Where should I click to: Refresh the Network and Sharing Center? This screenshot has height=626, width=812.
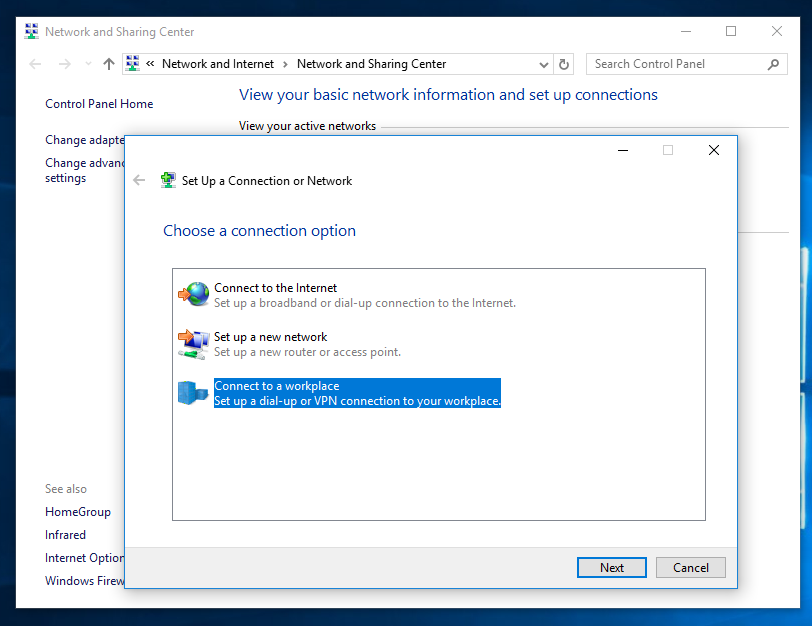pos(563,64)
